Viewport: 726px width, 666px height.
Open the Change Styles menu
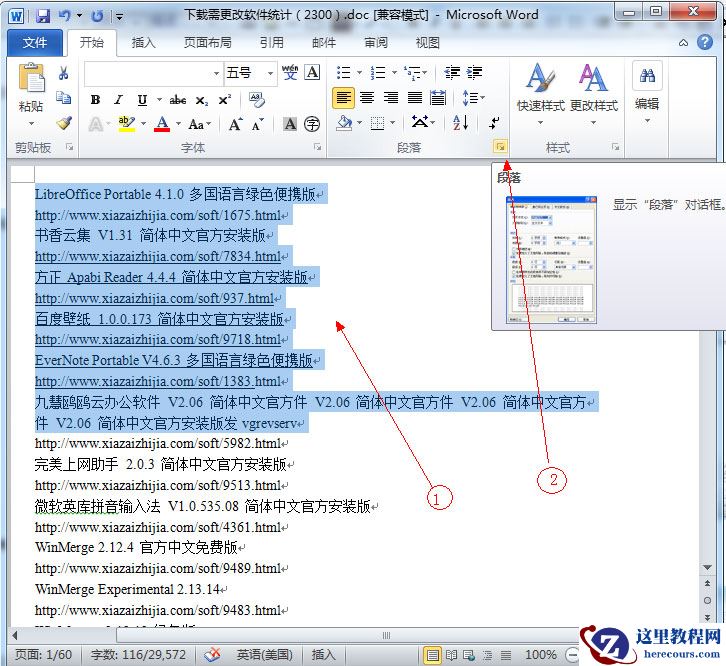click(594, 94)
